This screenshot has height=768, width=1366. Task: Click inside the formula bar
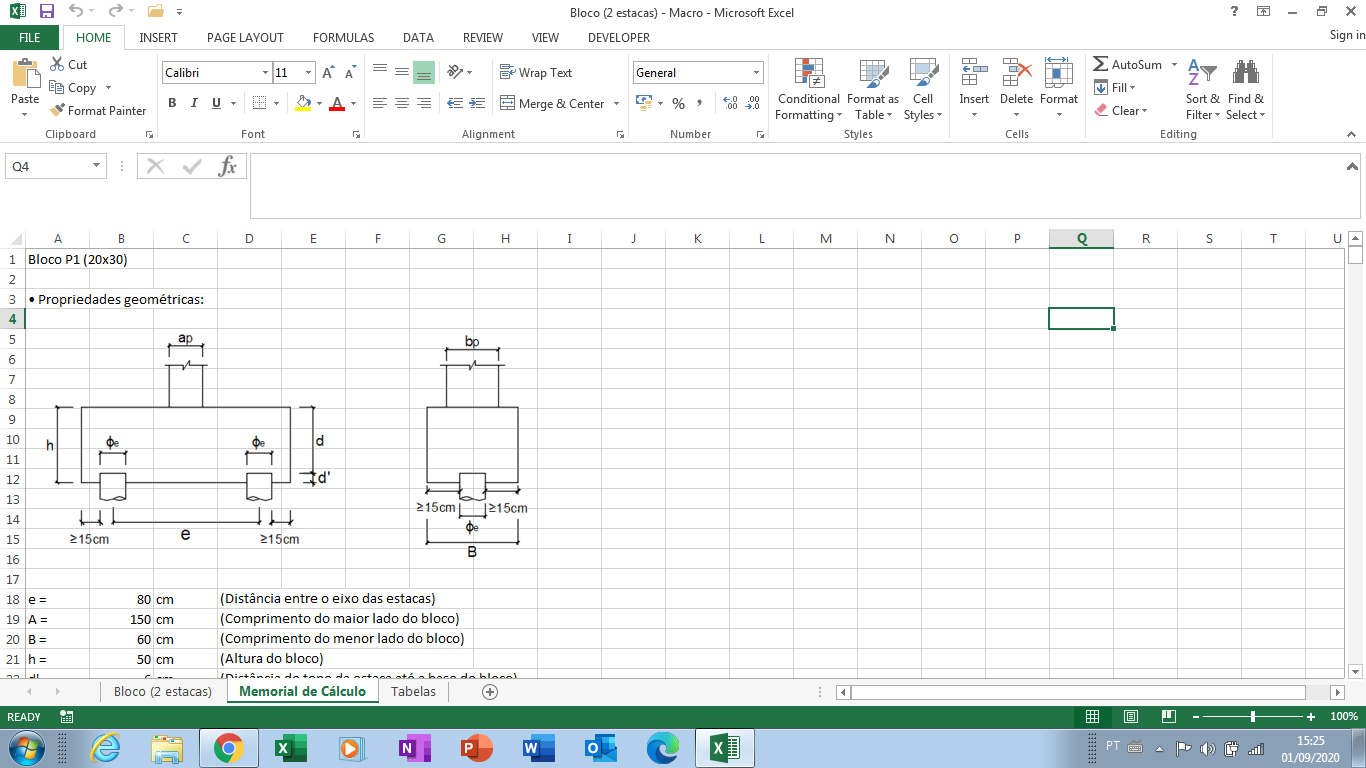(805, 185)
